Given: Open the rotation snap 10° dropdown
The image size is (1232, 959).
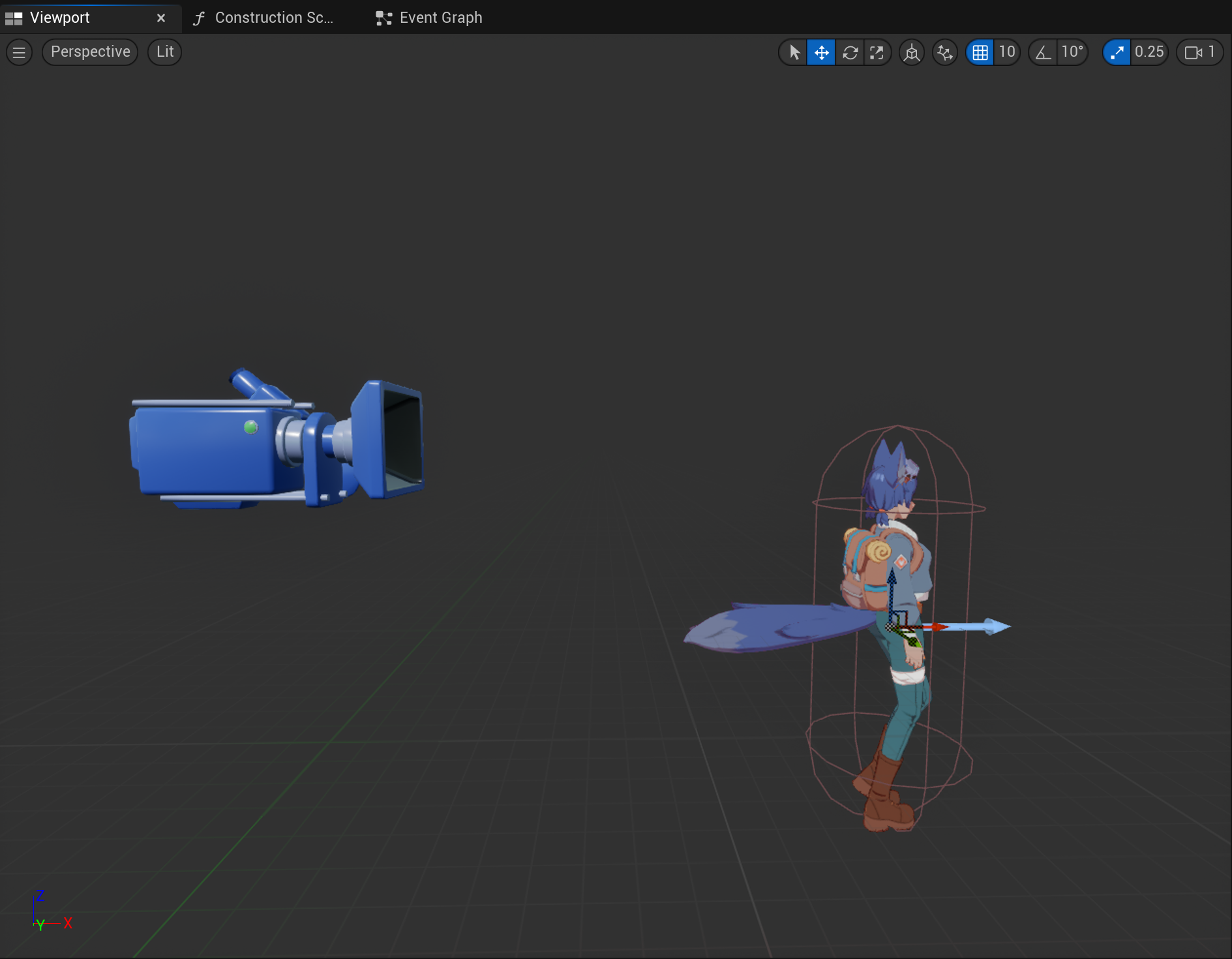Looking at the screenshot, I should (x=1072, y=52).
